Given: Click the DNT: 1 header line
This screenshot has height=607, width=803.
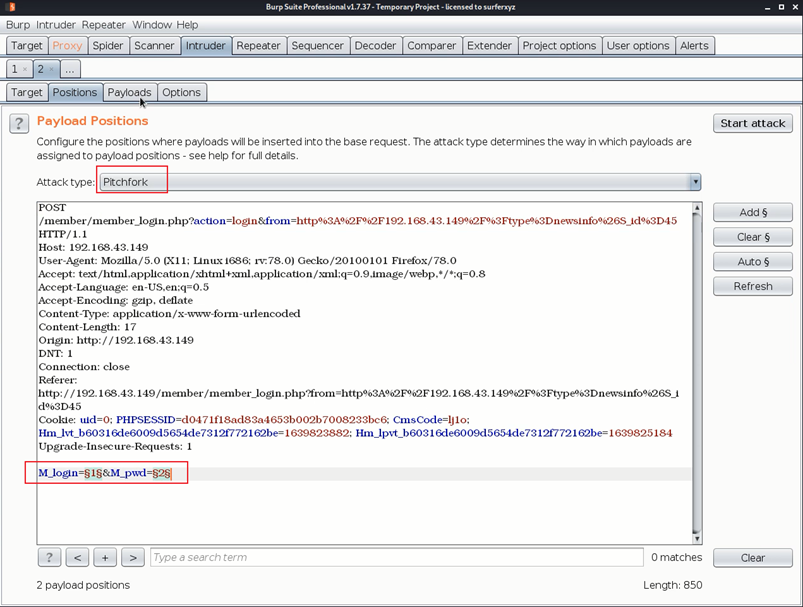Looking at the screenshot, I should [x=55, y=353].
